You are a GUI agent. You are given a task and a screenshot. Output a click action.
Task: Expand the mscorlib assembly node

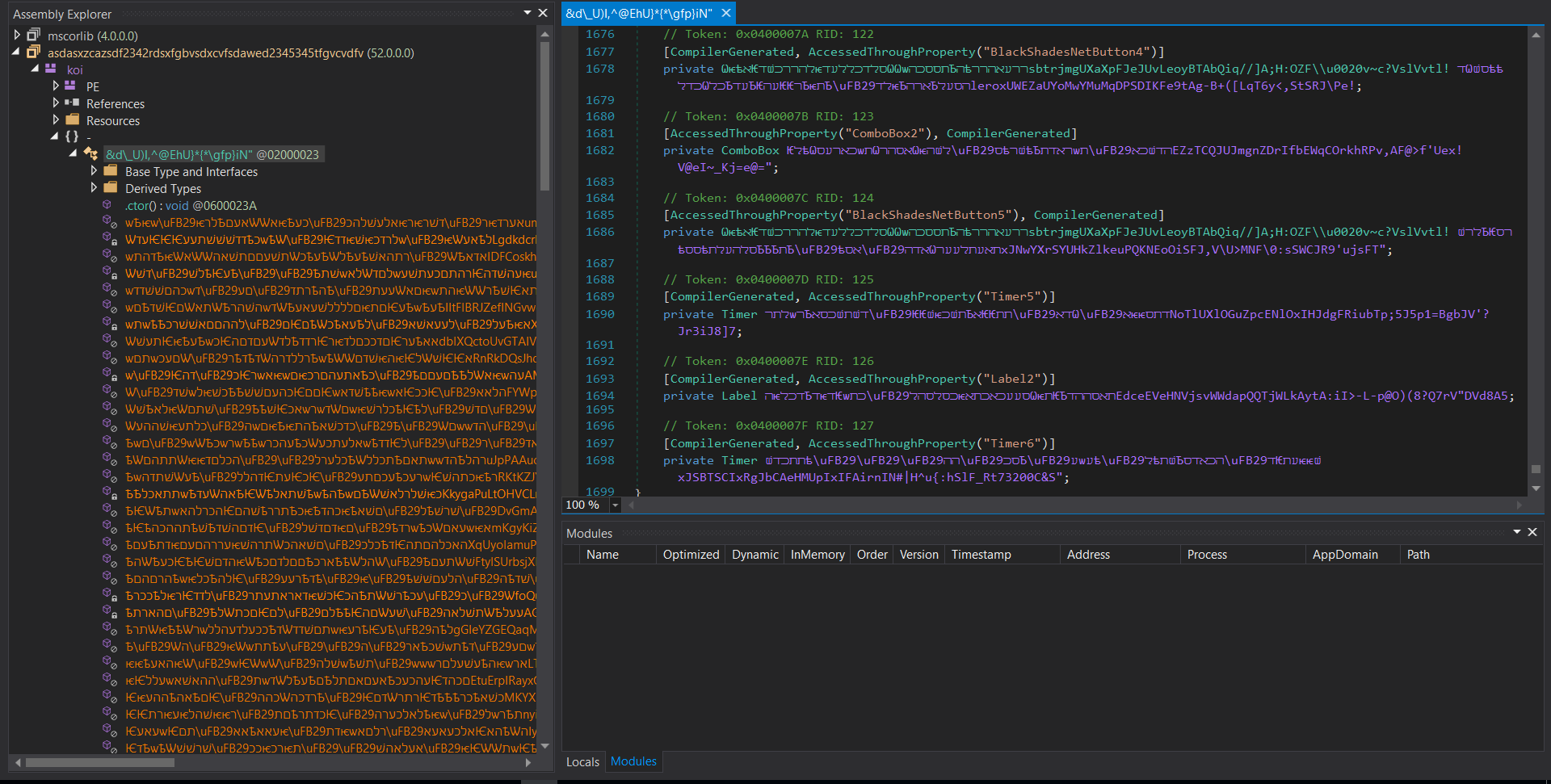coord(17,36)
